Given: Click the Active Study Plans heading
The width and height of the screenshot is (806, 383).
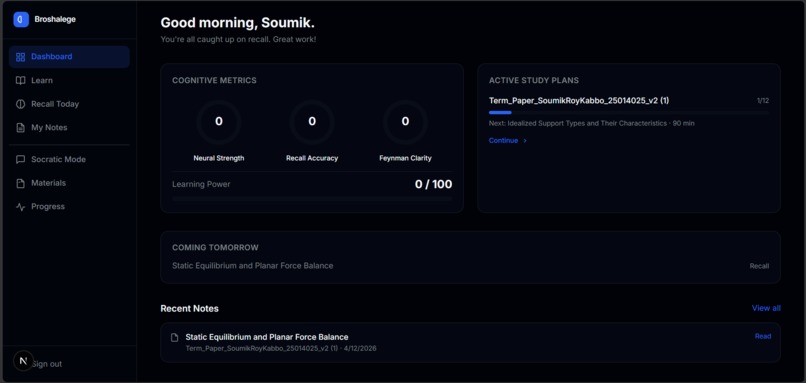Looking at the screenshot, I should (534, 81).
